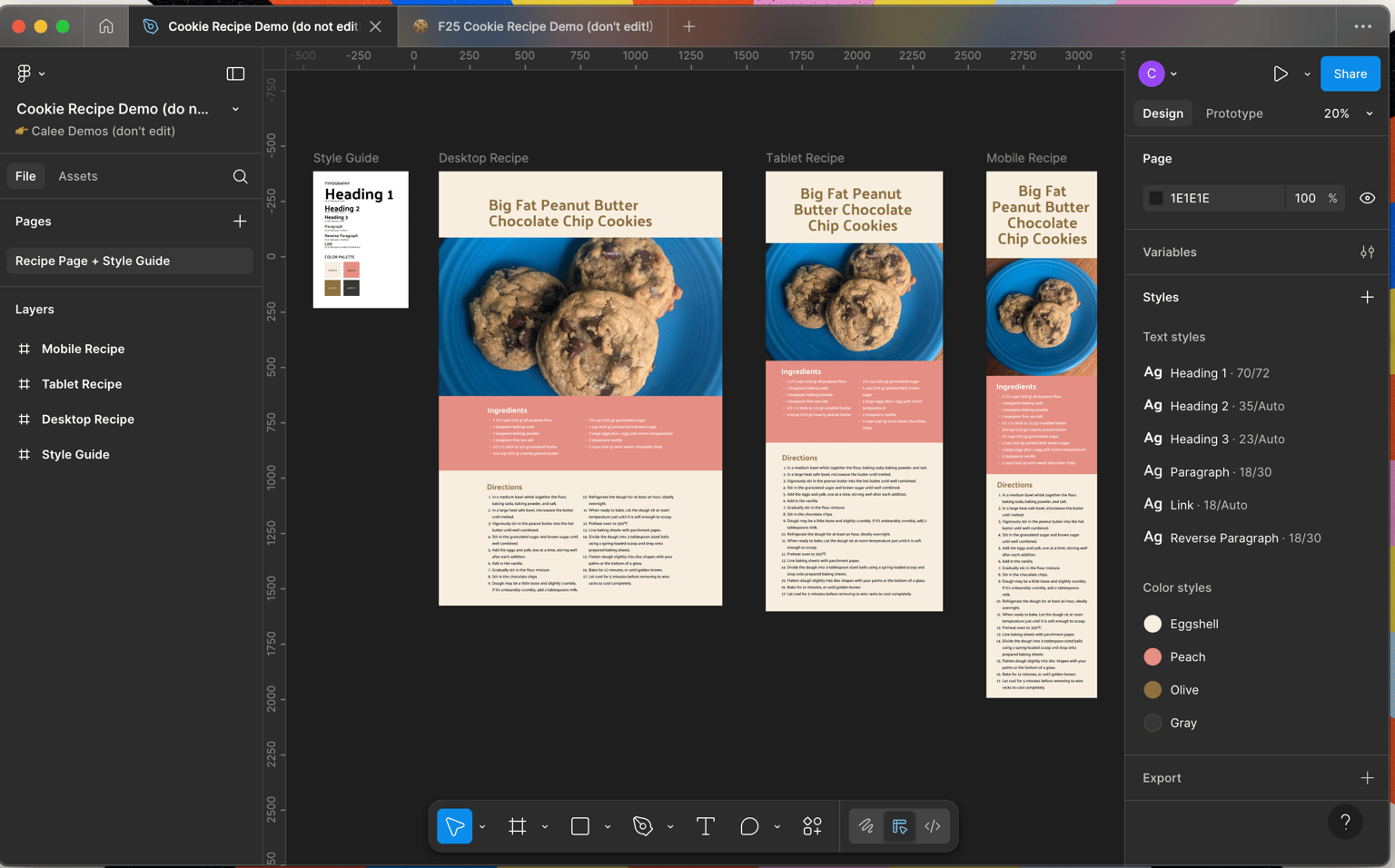Select Recipe Page + Style Guide page
Viewport: 1395px width, 868px height.
pos(130,261)
